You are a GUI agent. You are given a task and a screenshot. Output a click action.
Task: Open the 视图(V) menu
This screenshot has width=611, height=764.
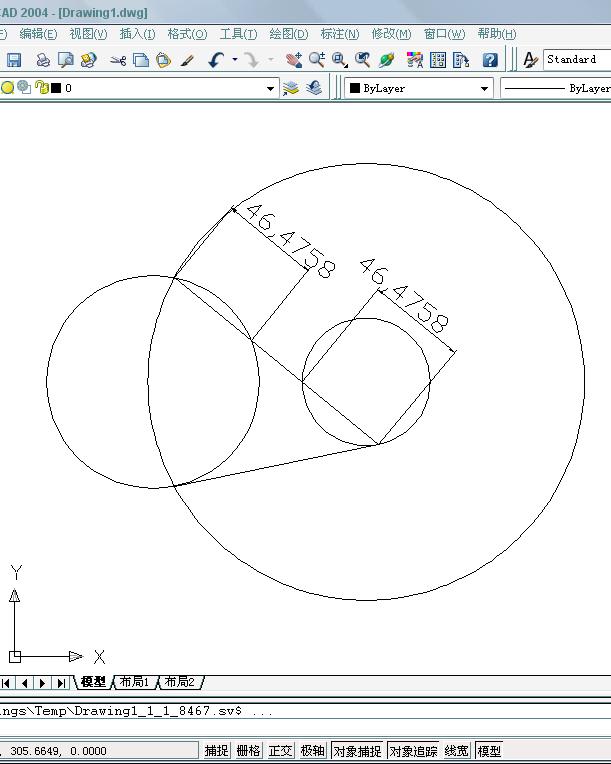pos(88,34)
